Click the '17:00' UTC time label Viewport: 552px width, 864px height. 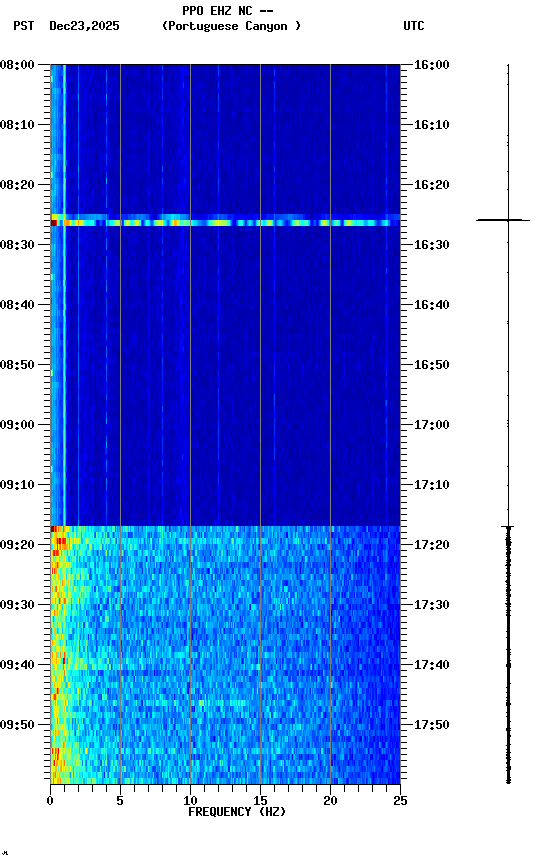pos(432,425)
